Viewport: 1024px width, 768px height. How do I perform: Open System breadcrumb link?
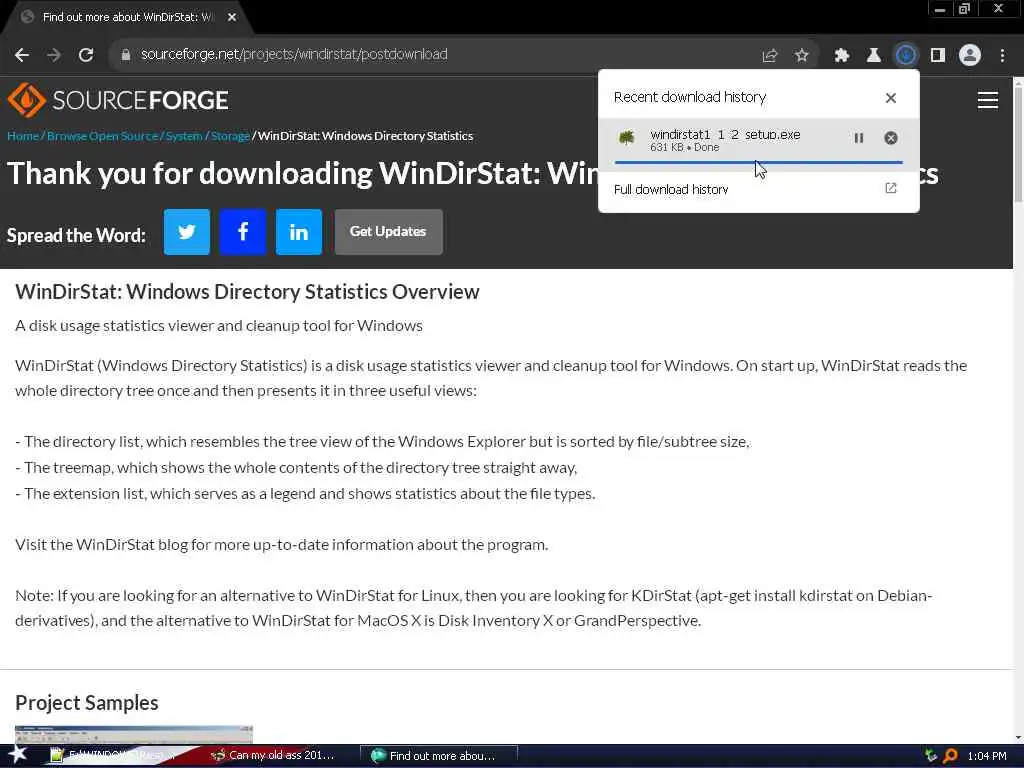pyautogui.click(x=184, y=136)
